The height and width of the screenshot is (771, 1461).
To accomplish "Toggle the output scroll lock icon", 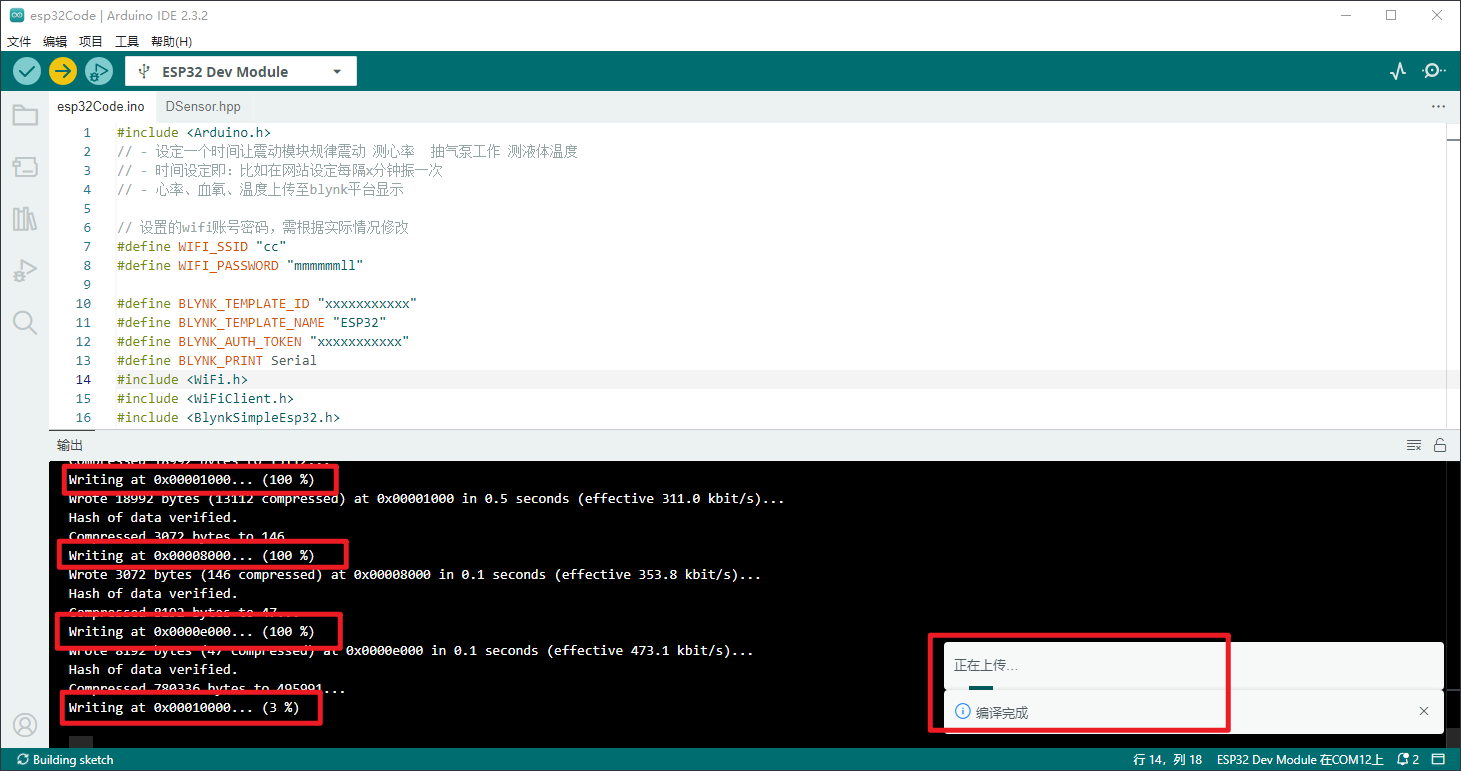I will pos(1440,445).
